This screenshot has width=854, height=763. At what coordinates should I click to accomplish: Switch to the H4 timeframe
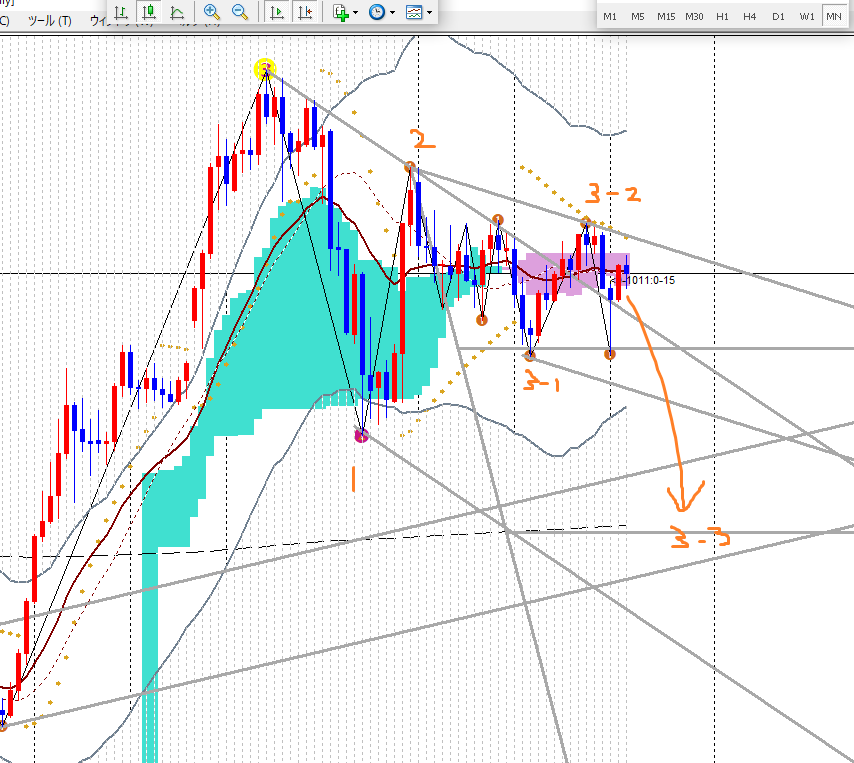(750, 17)
